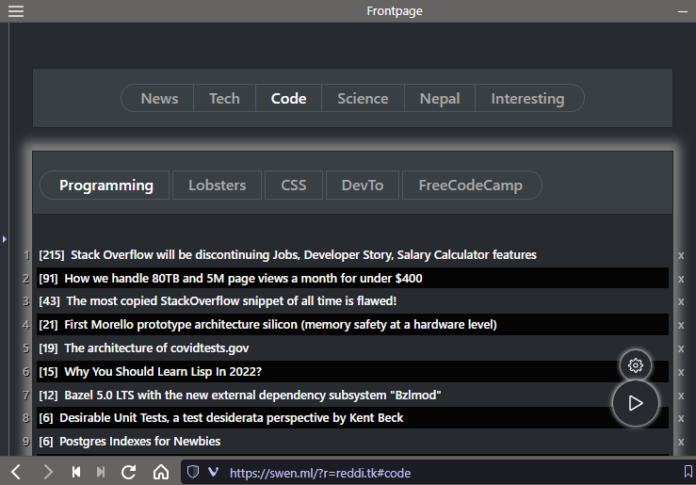Viewport: 696px width, 485px height.
Task: Minimize the Frontpage window
Action: point(682,12)
